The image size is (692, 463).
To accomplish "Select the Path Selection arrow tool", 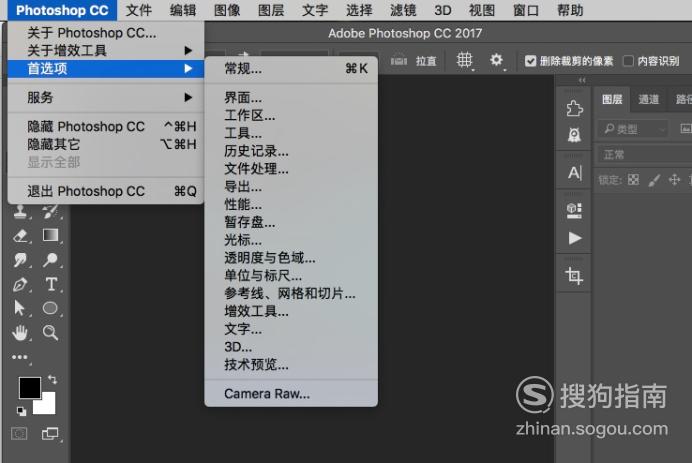I will coord(19,308).
